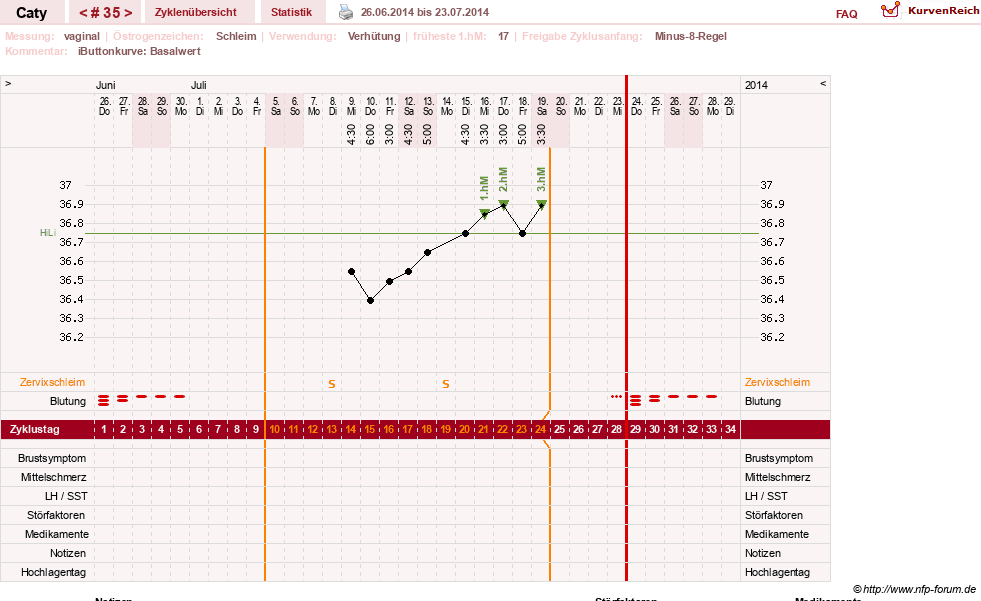Screen dimensions: 981x601
Task: Click the right Hochlagentag row label
Action: click(777, 572)
